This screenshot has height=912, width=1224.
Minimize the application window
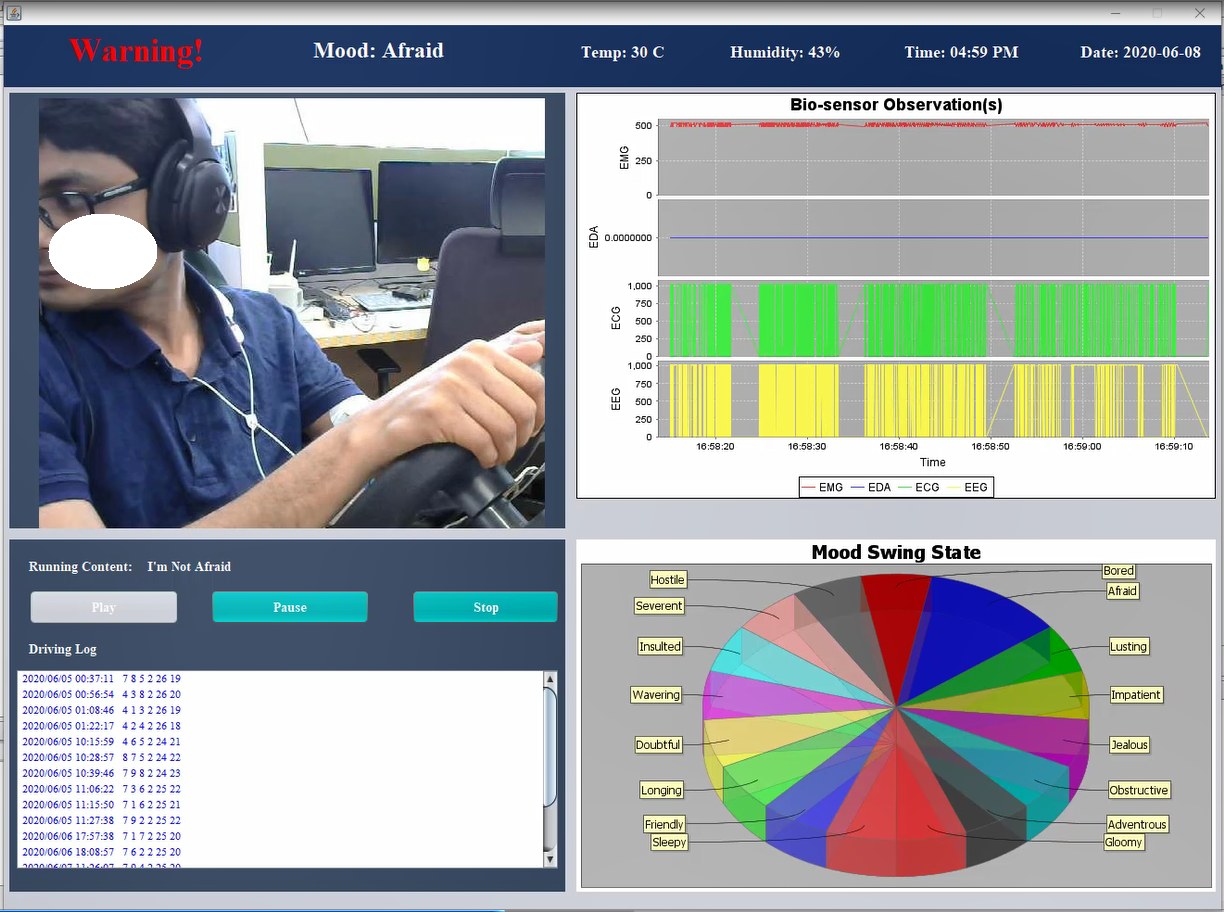click(x=1117, y=12)
